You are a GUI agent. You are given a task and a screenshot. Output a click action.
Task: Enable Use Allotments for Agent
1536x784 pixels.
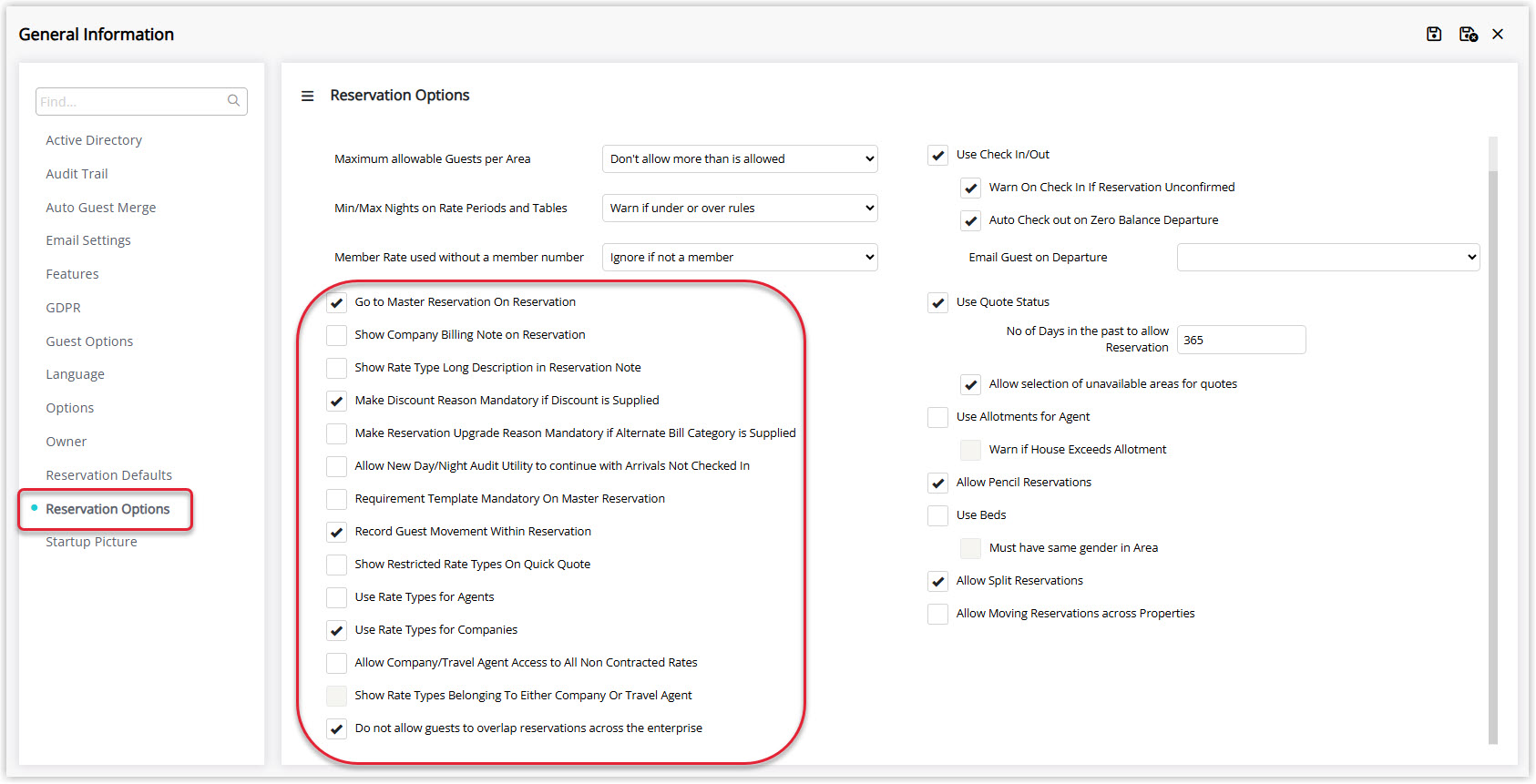[938, 417]
